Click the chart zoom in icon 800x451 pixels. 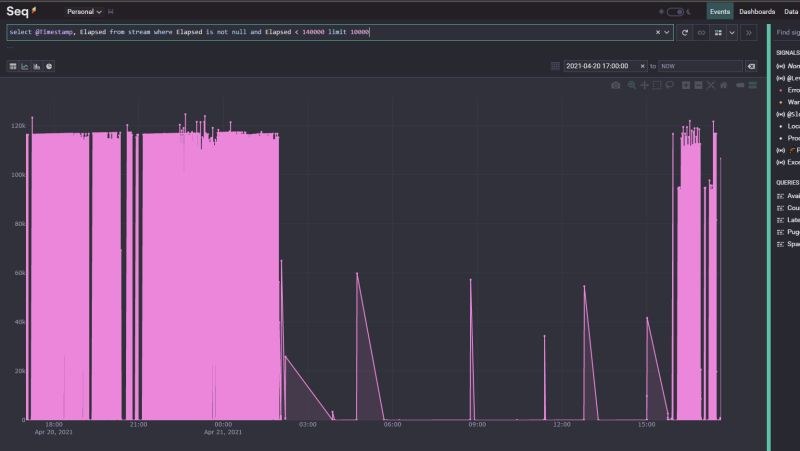coord(686,85)
